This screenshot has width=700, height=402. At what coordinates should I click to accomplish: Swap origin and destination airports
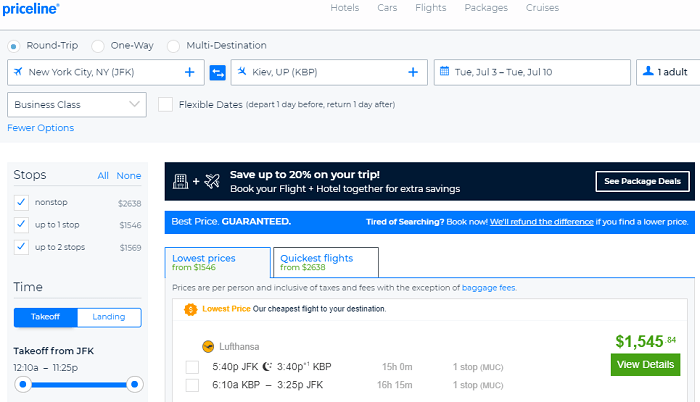(218, 72)
